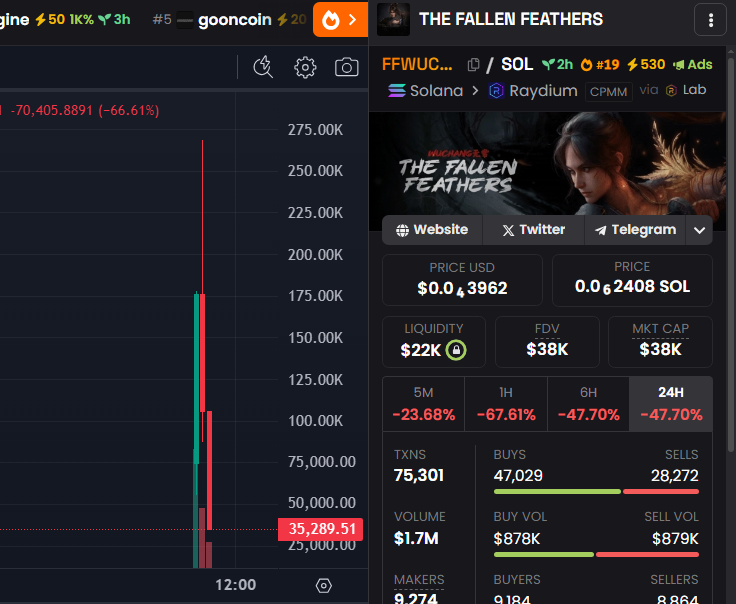This screenshot has width=736, height=604.
Task: Copy the FFWUC token address
Action: 473,65
